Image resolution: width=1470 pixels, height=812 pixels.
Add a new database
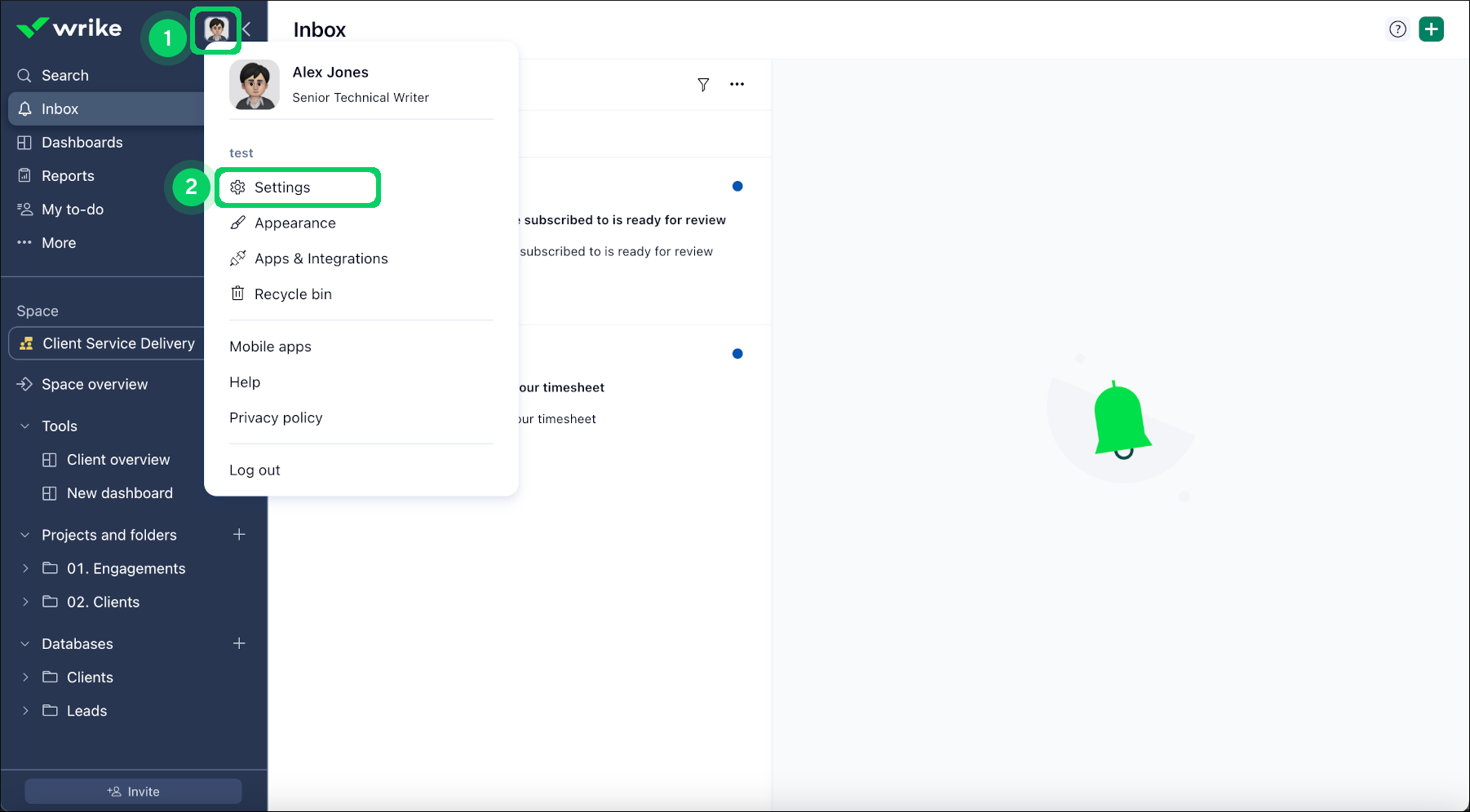[x=239, y=643]
